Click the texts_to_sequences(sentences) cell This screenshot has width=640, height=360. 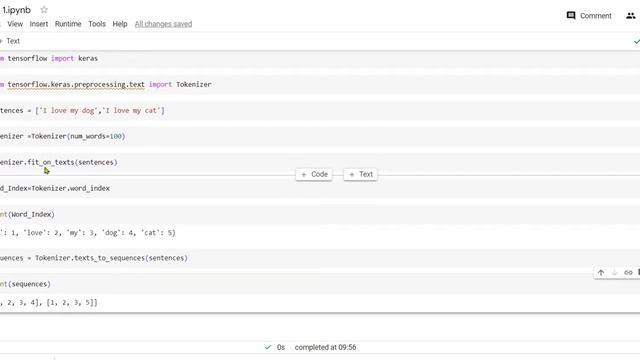(x=320, y=258)
